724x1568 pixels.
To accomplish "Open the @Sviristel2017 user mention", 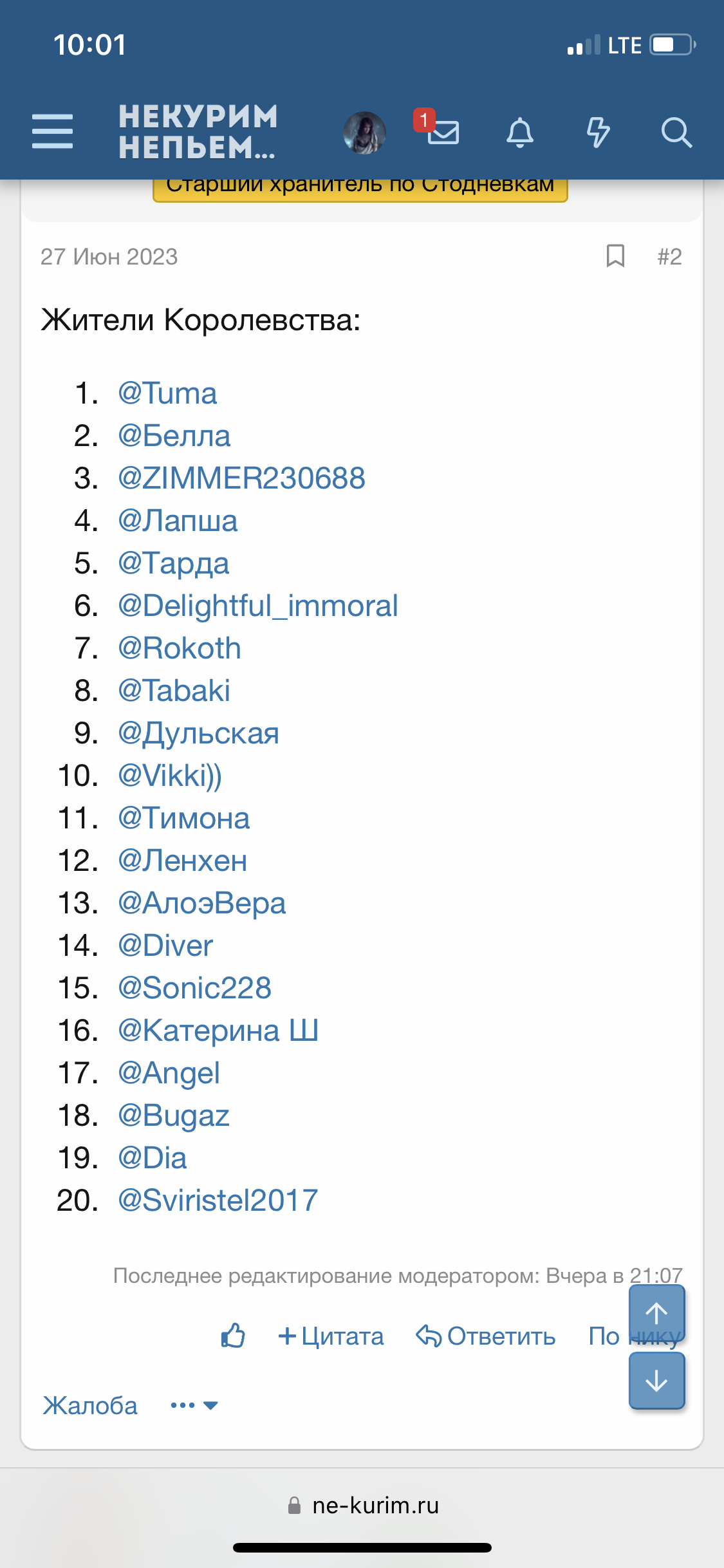I will 218,1200.
